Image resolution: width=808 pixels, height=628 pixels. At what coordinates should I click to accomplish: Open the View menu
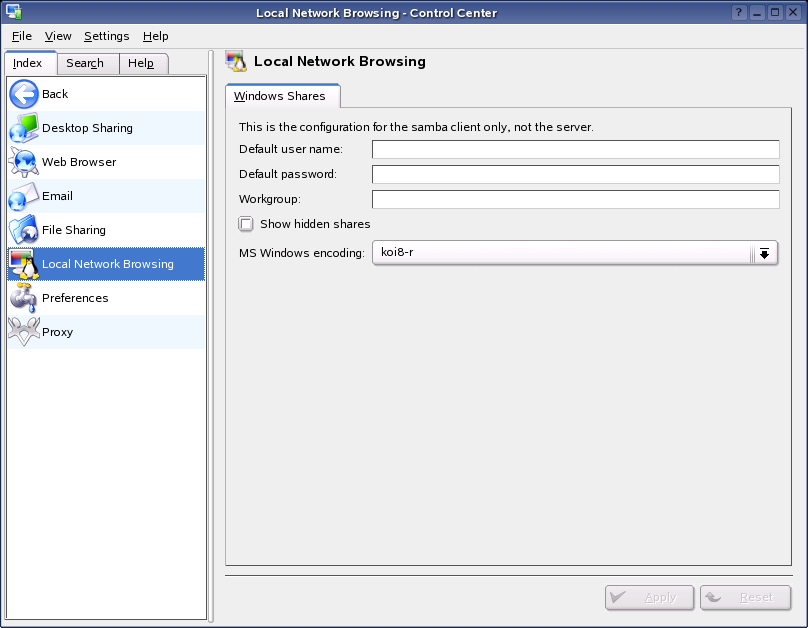point(58,36)
